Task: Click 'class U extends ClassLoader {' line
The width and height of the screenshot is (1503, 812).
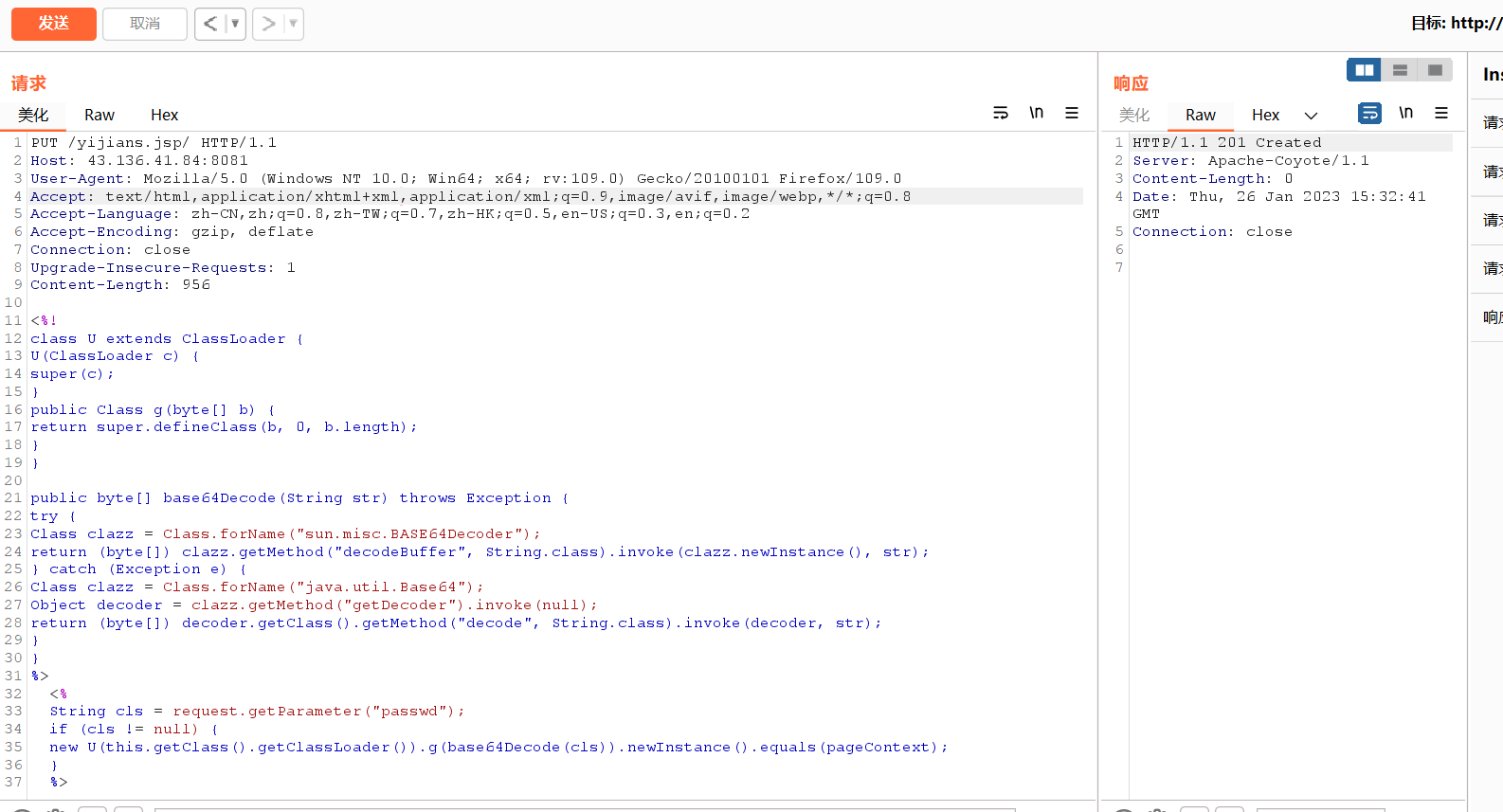Action: [x=167, y=339]
